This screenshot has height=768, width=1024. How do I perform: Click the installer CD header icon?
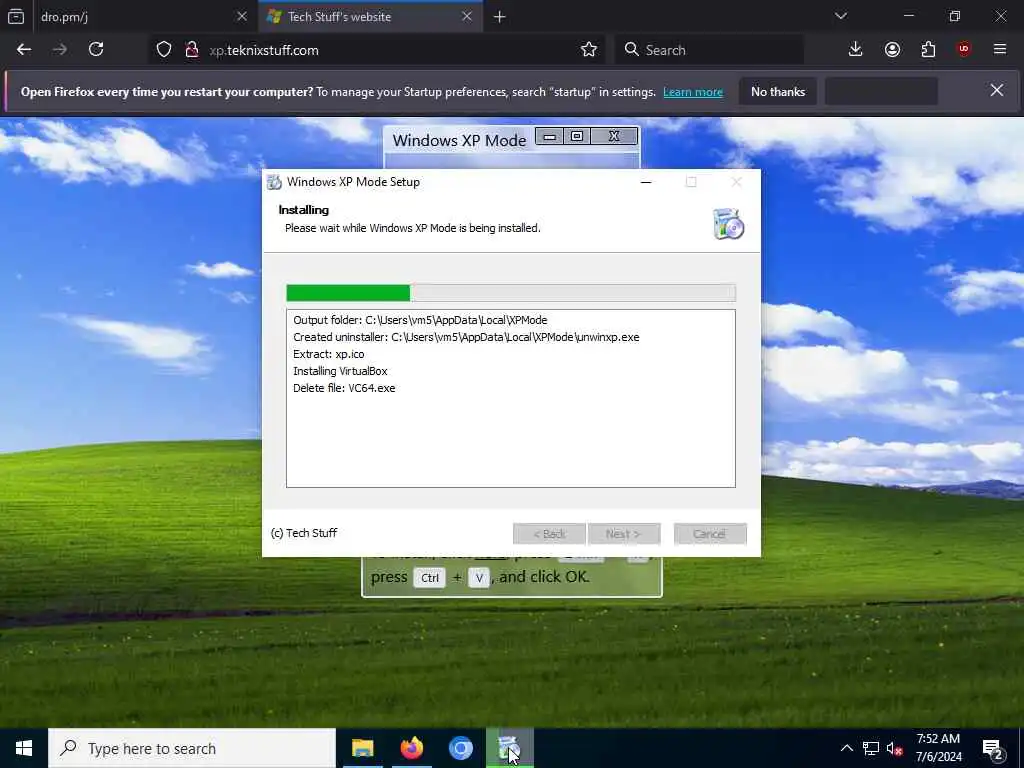[x=728, y=224]
